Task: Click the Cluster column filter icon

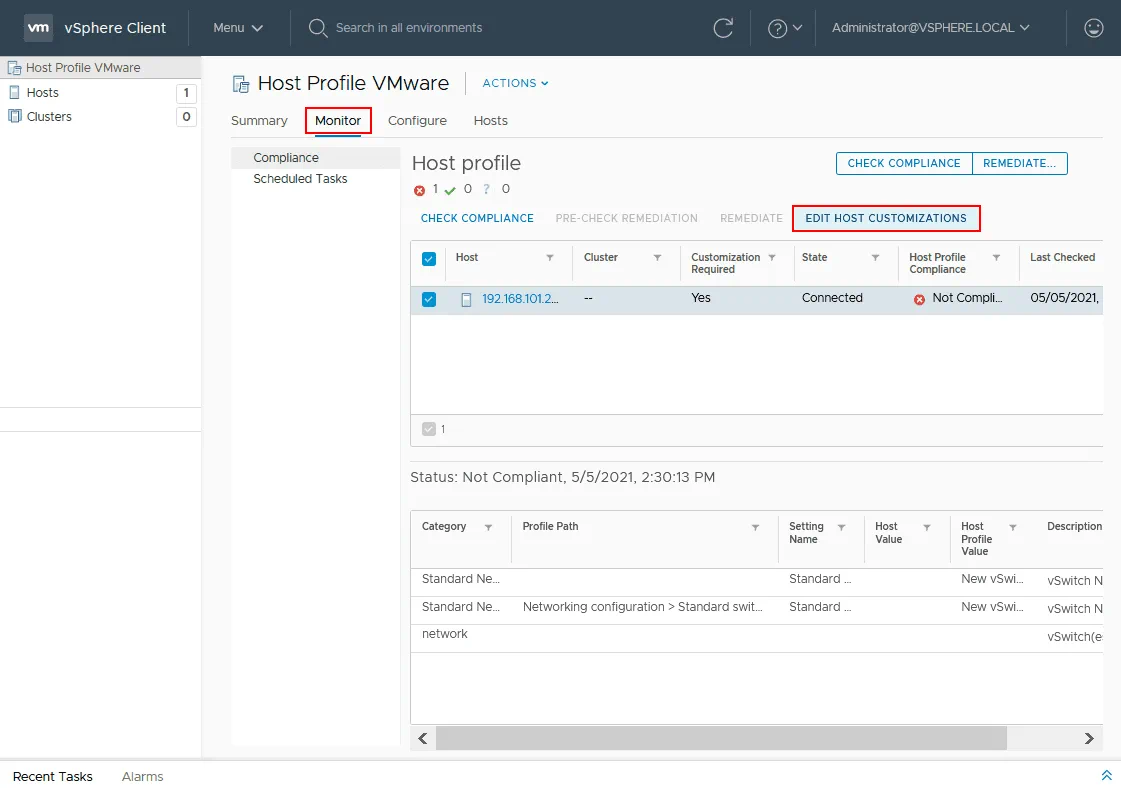Action: pyautogui.click(x=657, y=258)
